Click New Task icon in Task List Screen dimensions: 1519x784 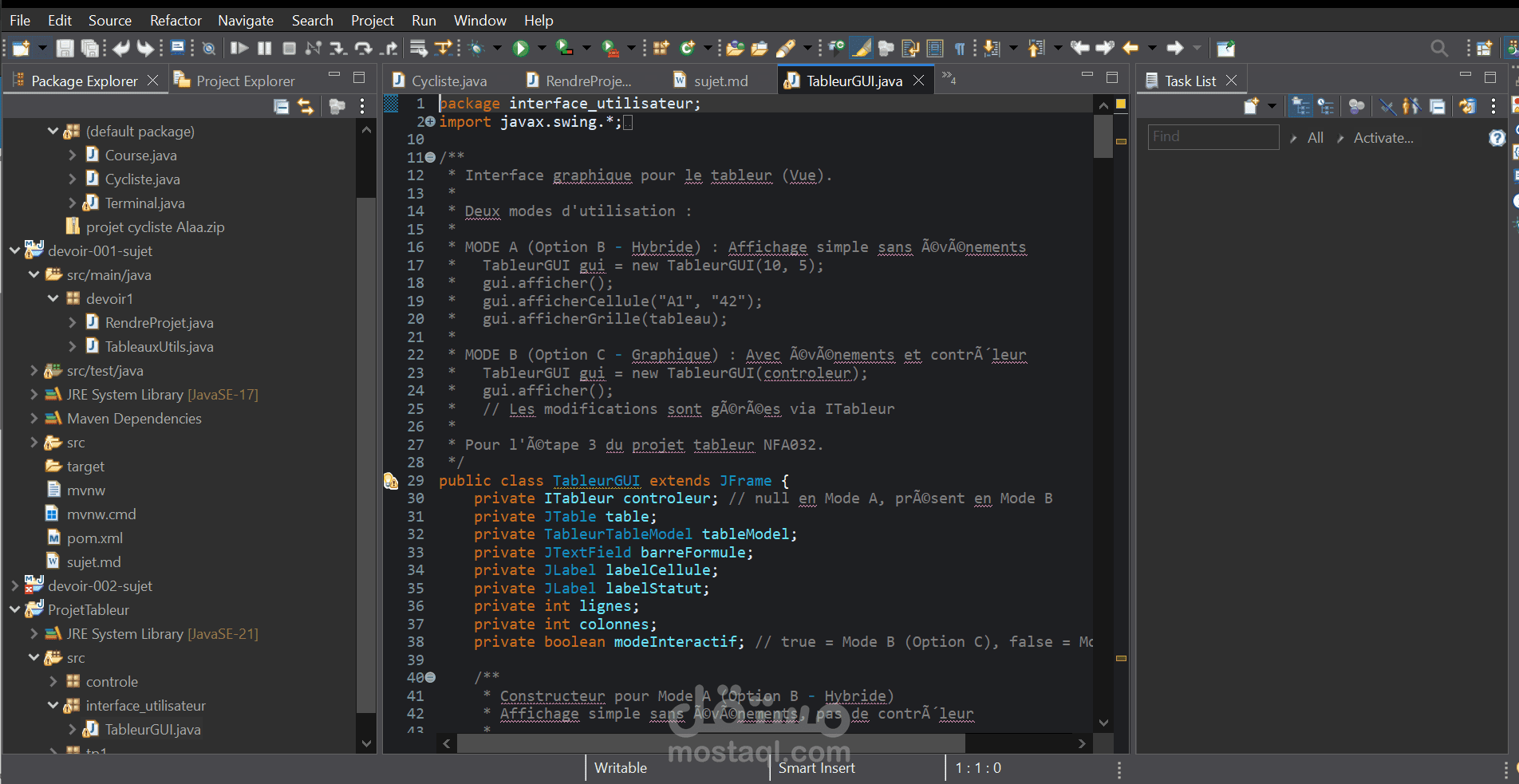1250,105
